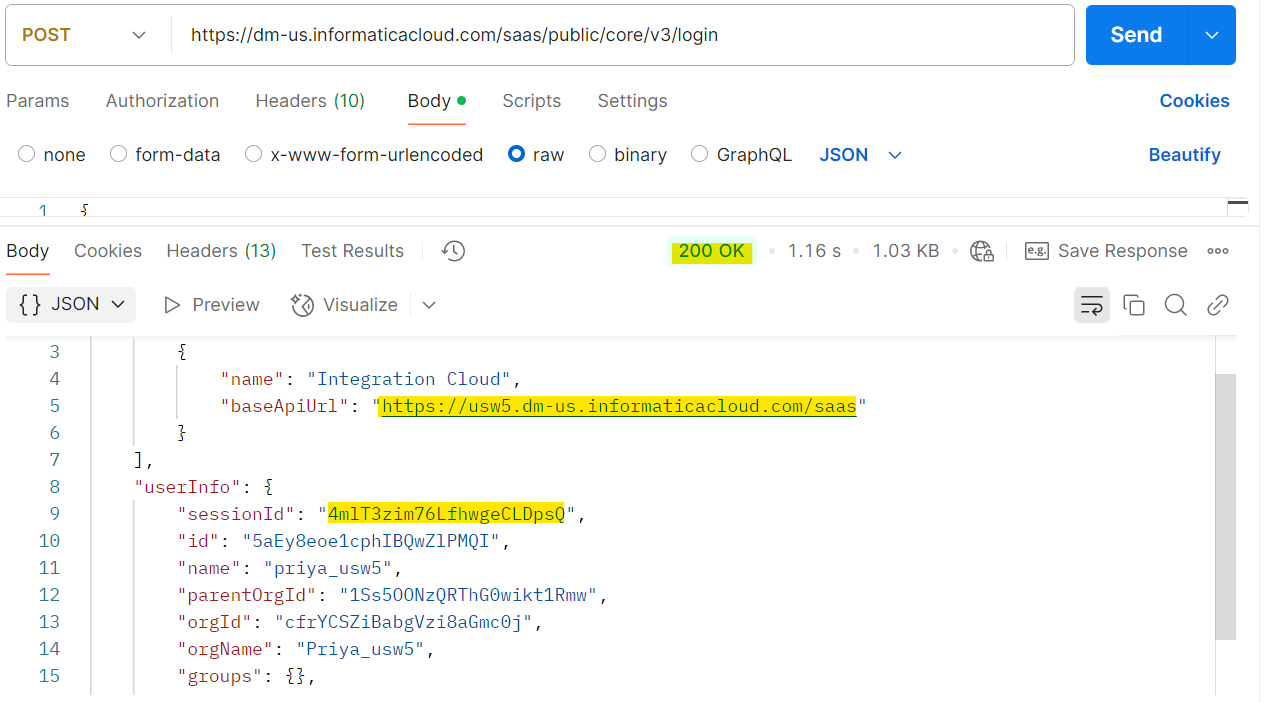Open the request Headers (10) tab
1275x703 pixels.
310,101
